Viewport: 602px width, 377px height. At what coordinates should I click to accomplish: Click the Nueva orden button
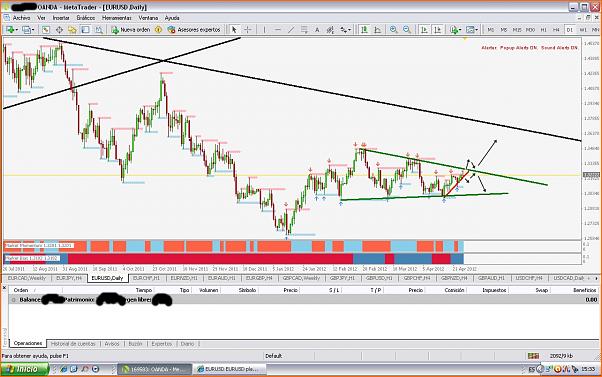[x=131, y=30]
